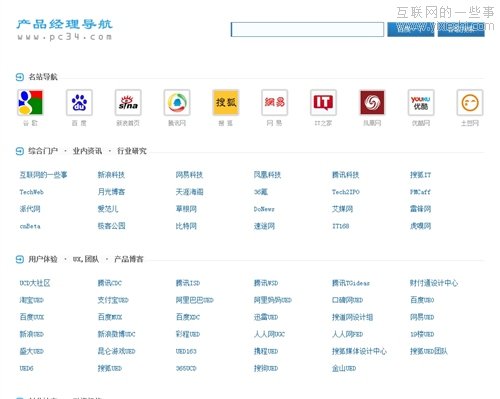Open the 昆仑游戏UED link
Image resolution: width=500 pixels, height=399 pixels.
tap(116, 351)
